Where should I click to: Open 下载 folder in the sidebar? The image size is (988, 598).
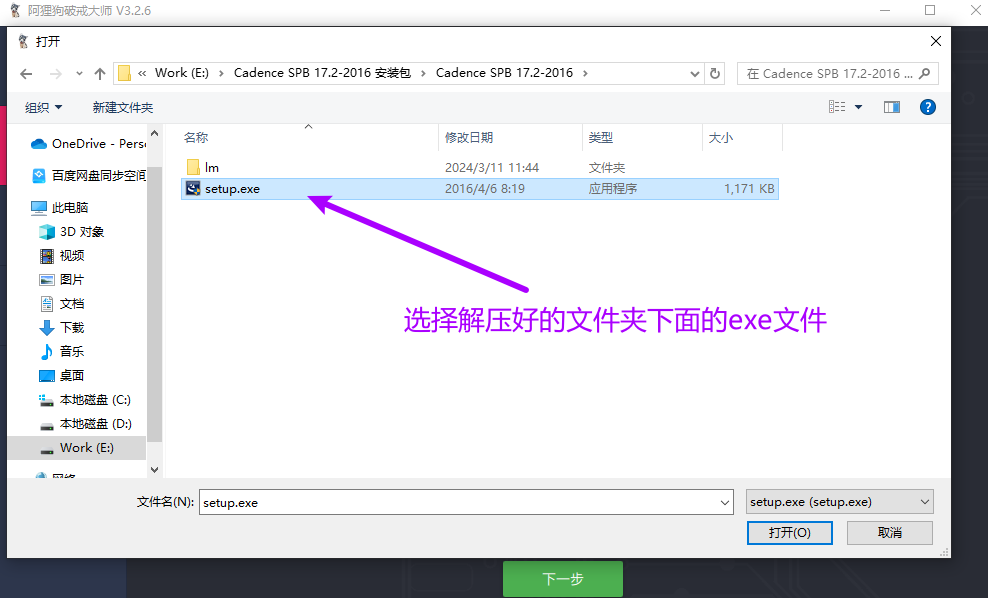(62, 328)
